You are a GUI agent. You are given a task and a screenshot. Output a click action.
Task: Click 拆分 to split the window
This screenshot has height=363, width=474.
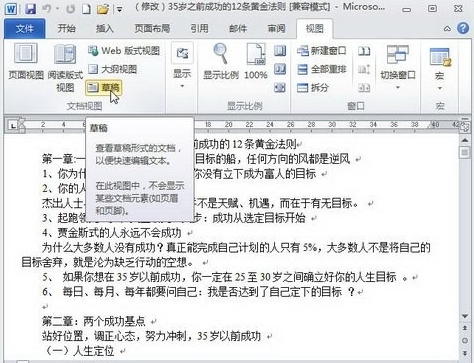(x=313, y=87)
